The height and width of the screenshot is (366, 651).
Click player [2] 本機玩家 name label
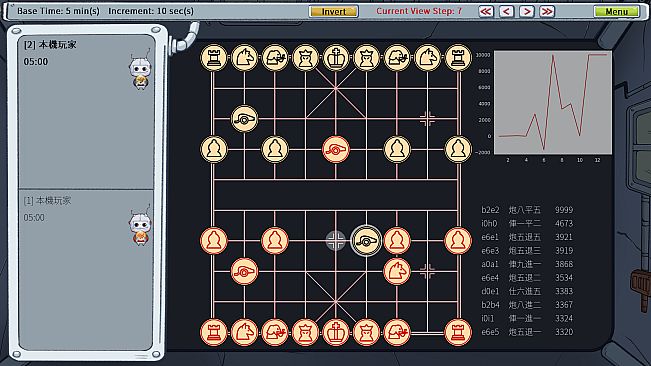click(x=50, y=45)
